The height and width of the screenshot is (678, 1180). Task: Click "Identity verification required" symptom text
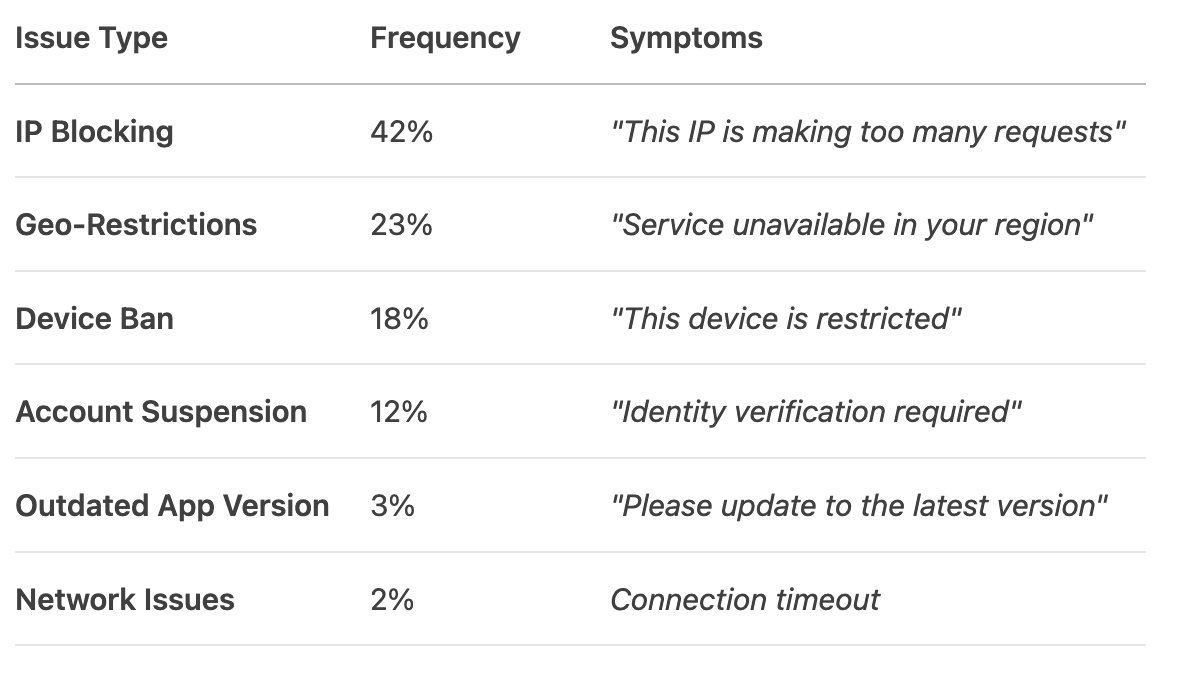(x=816, y=412)
